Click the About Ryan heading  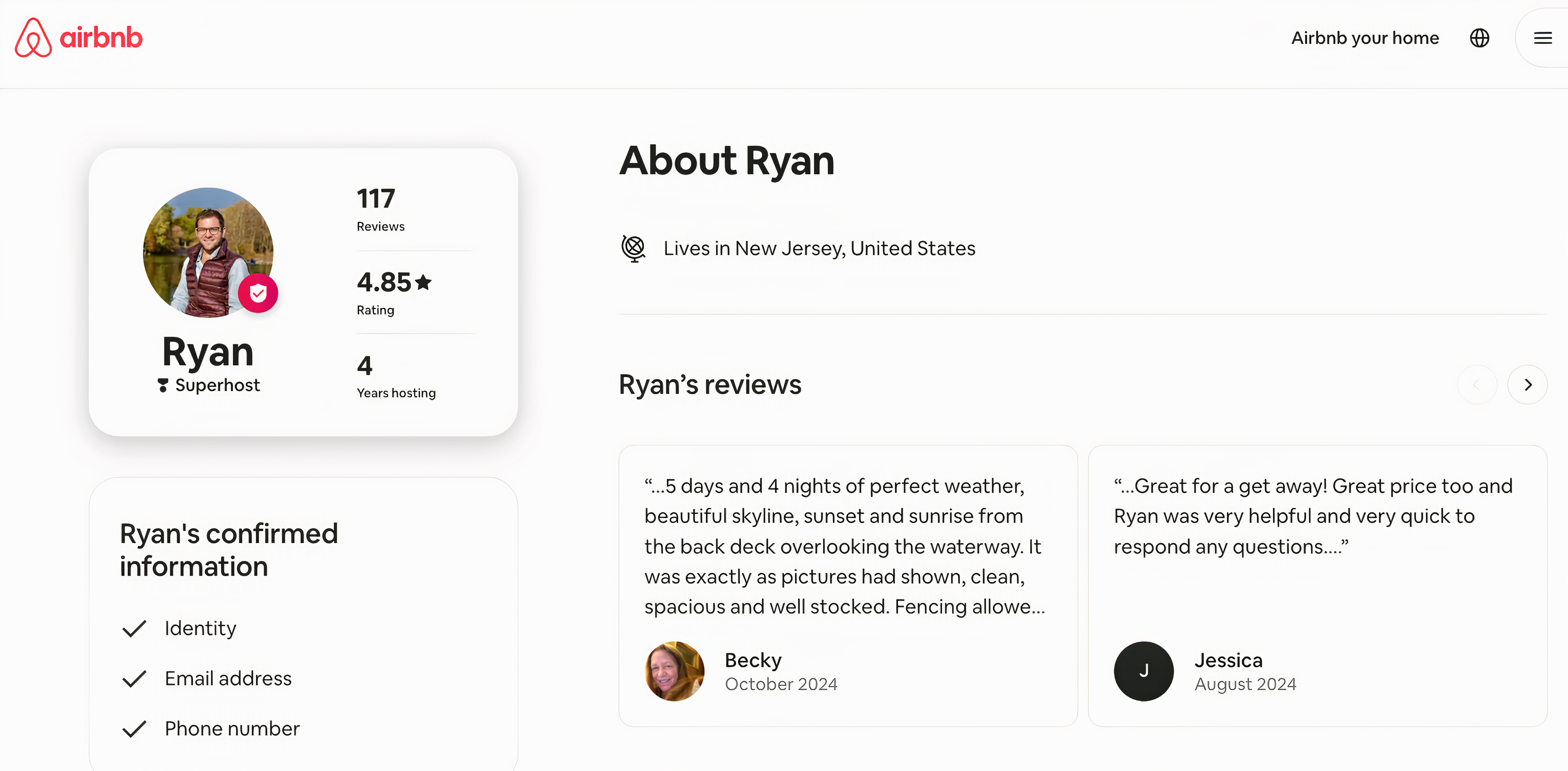tap(727, 161)
